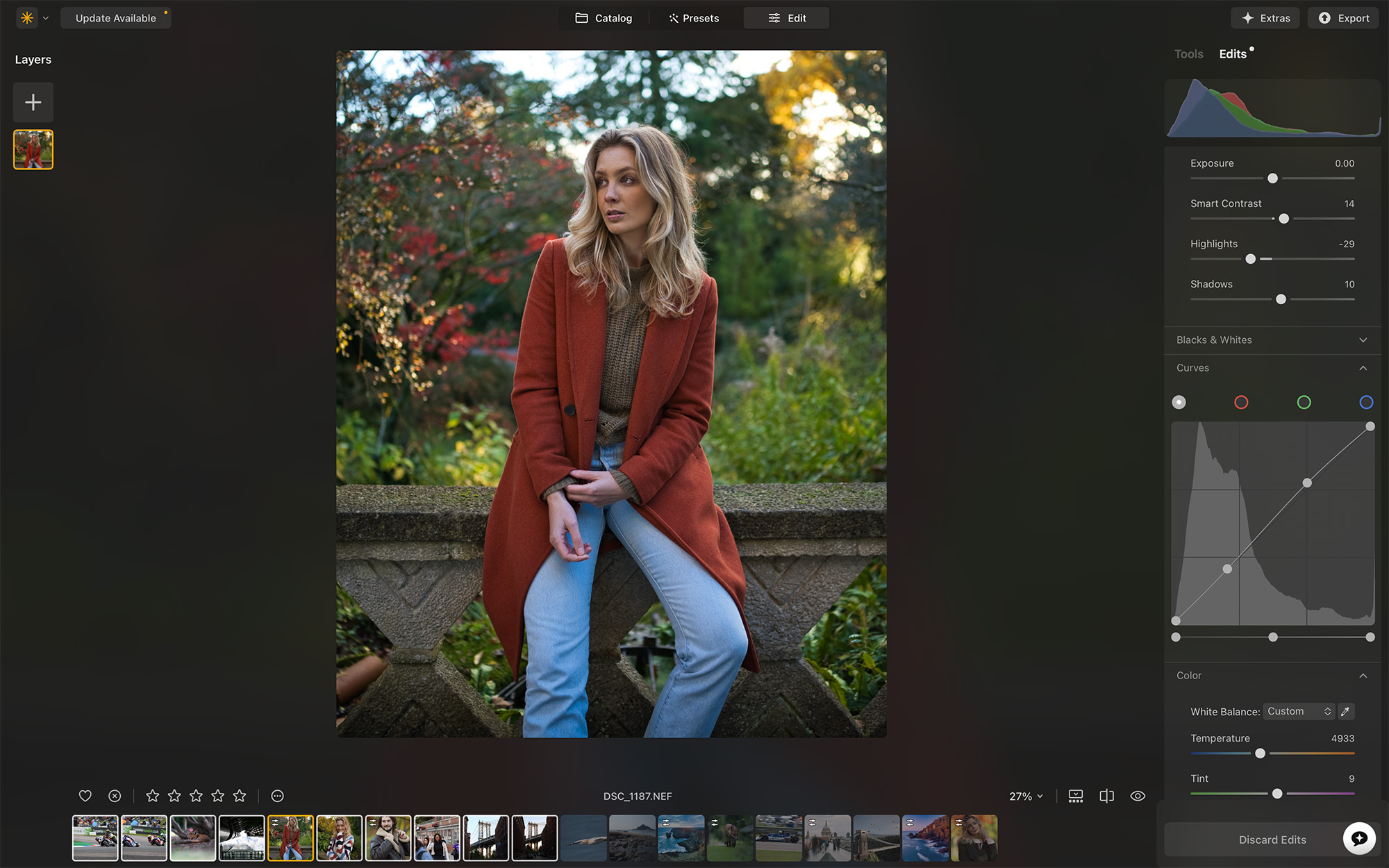Reject the photo using the X icon
Screen dimensions: 1389x868
pos(115,796)
